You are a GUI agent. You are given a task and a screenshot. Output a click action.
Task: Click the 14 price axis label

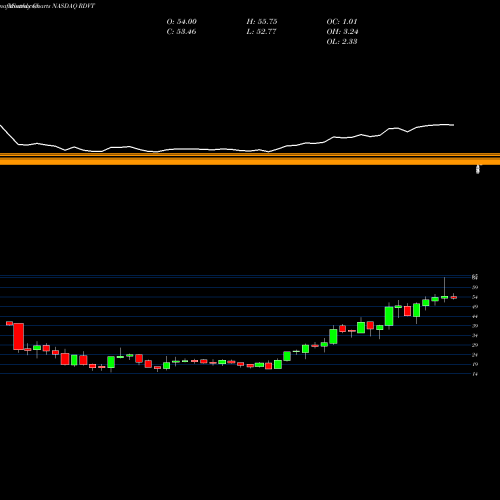click(x=475, y=374)
